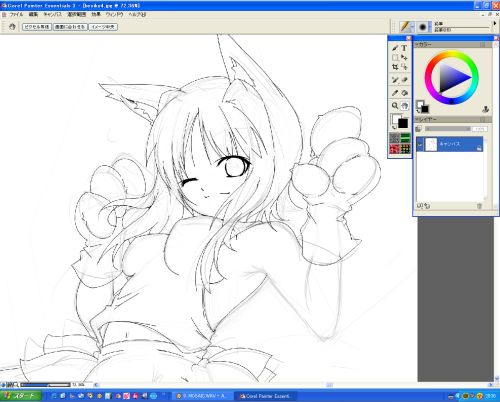Open the Edit (編集) menu
Screen dimensions: 500x402
tap(33, 15)
